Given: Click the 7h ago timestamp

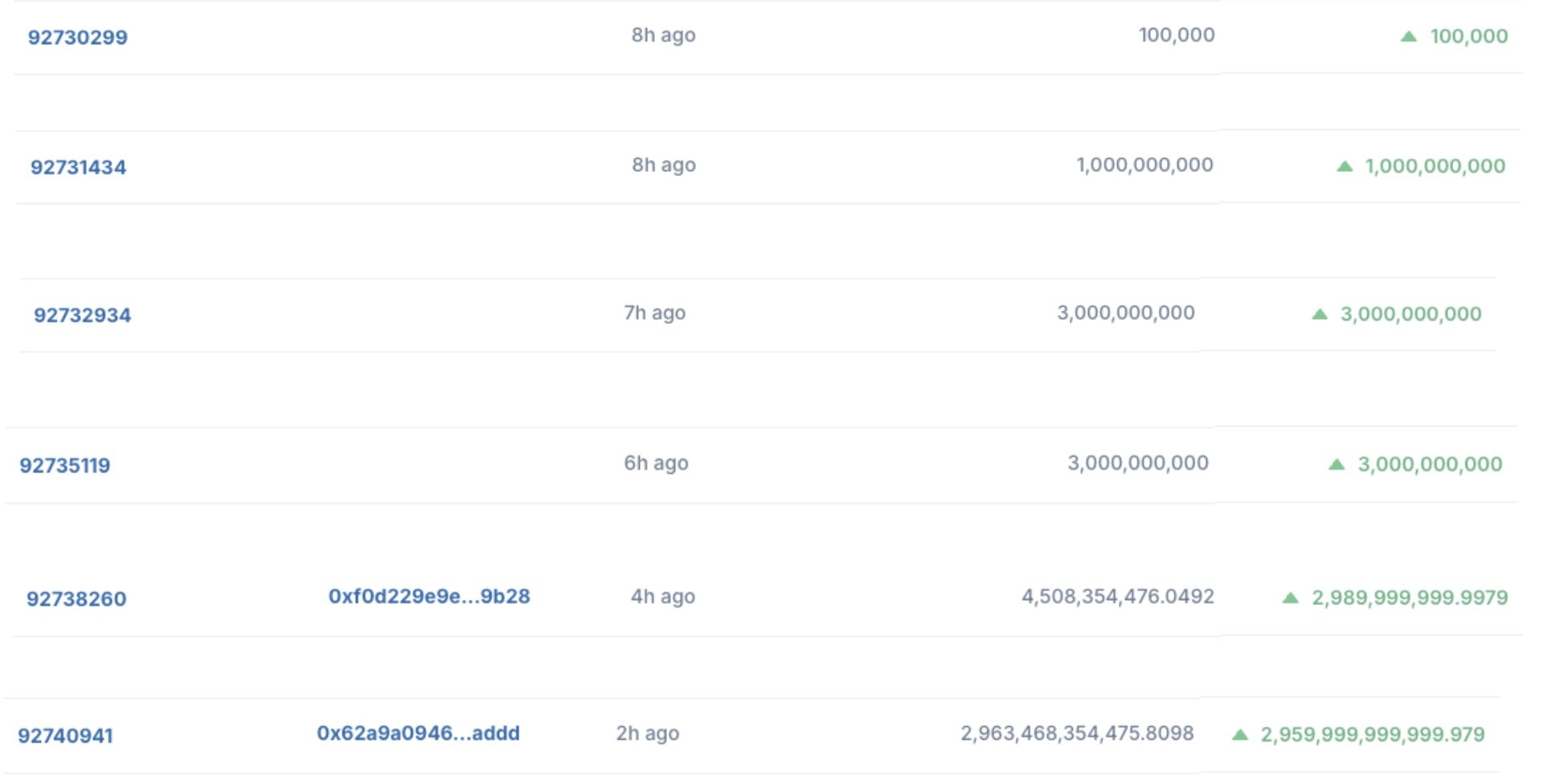Looking at the screenshot, I should tap(655, 312).
